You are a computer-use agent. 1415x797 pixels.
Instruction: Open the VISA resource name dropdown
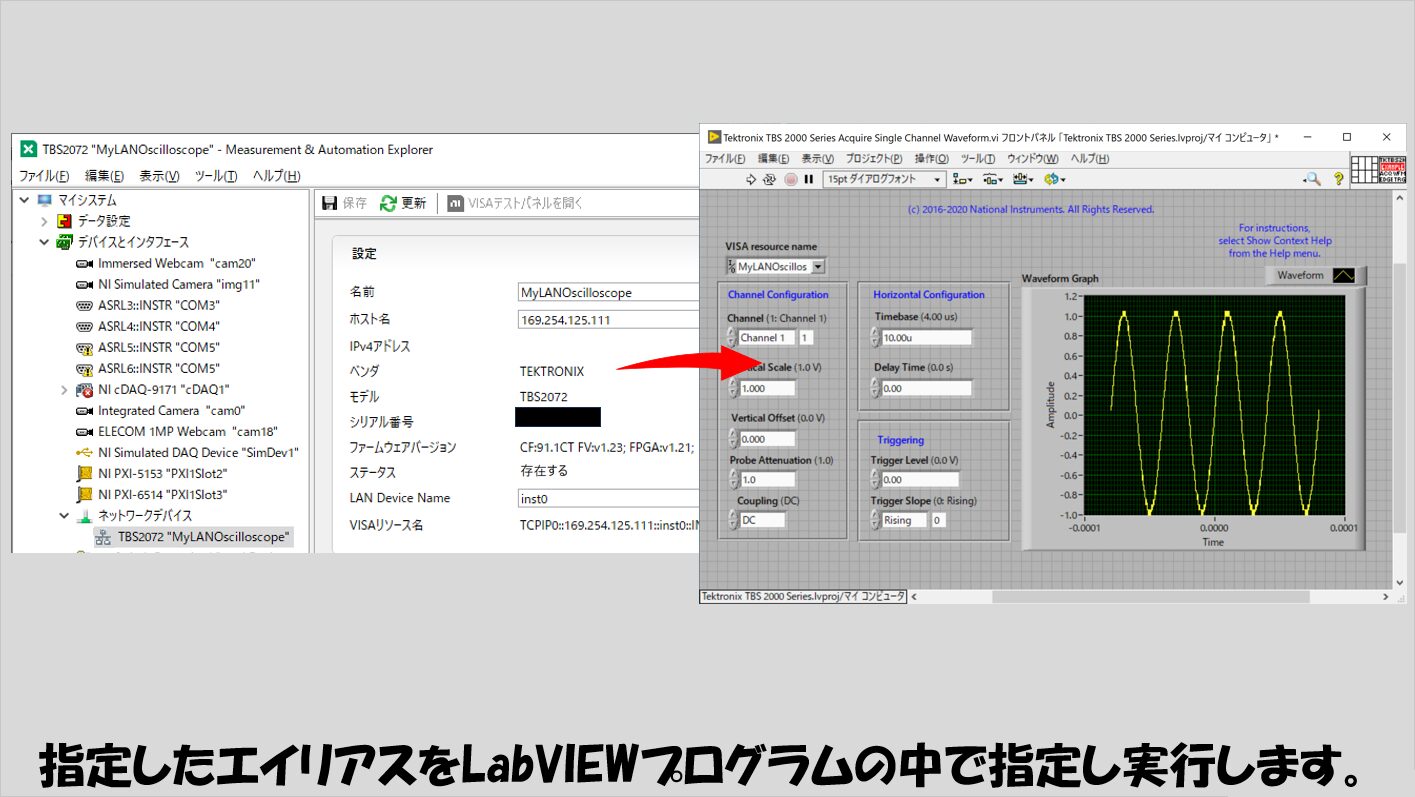pos(818,267)
